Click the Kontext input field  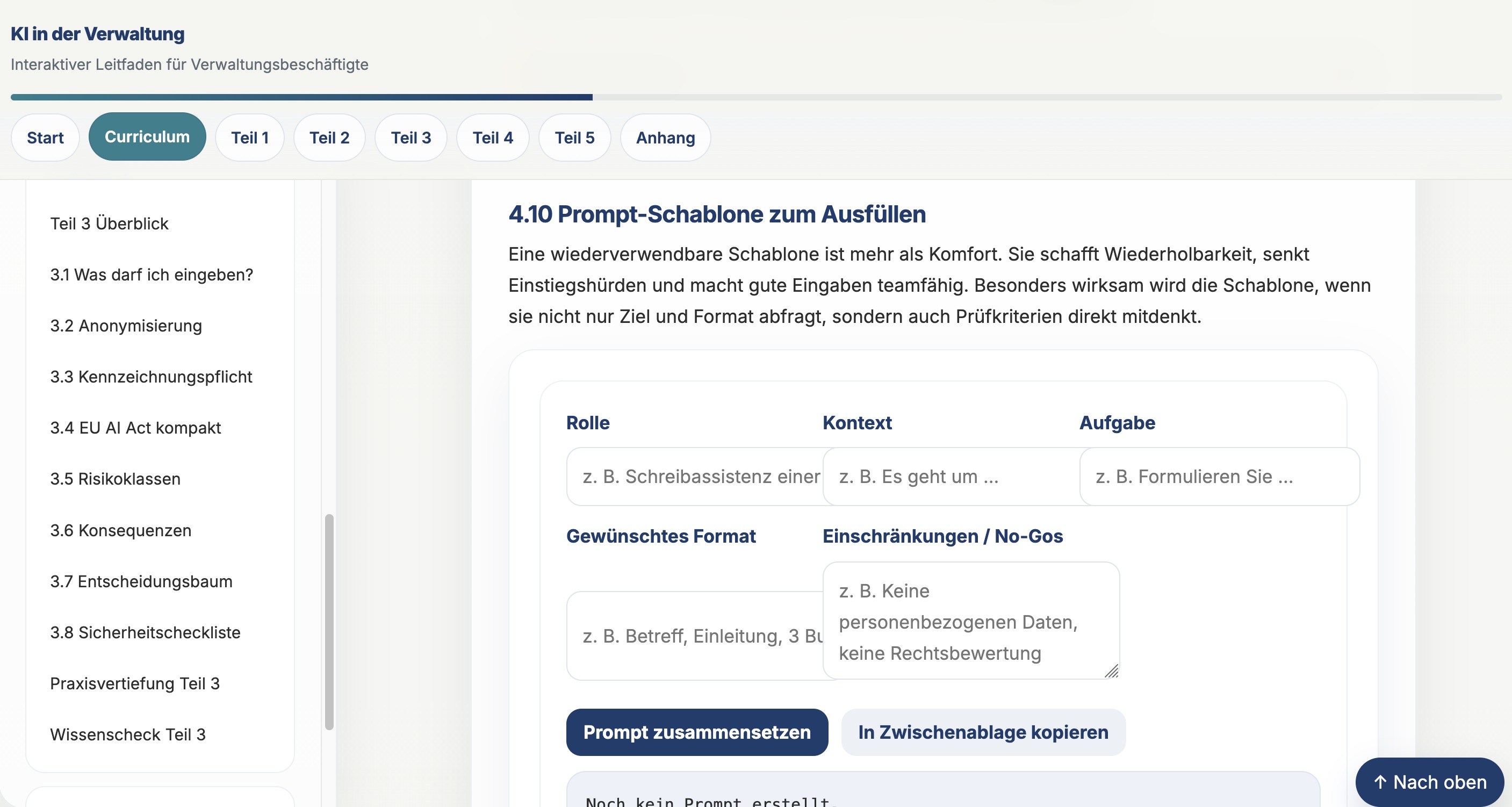(951, 477)
